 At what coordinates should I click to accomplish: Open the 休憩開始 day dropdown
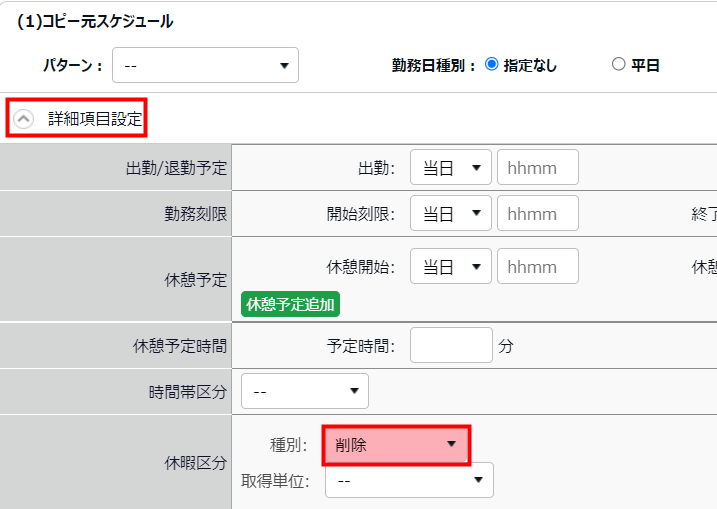(x=450, y=266)
